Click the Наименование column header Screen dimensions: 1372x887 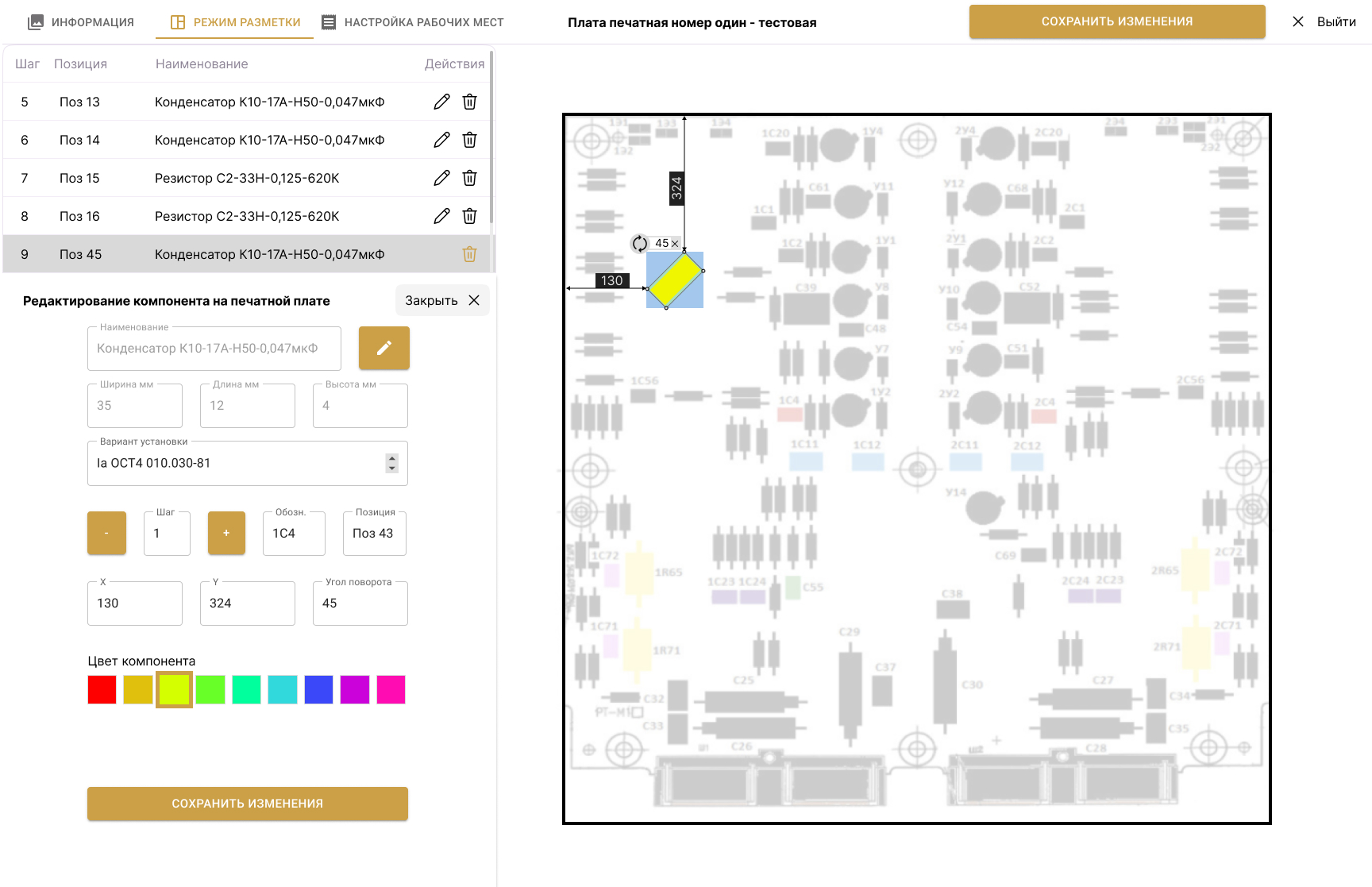pos(202,64)
